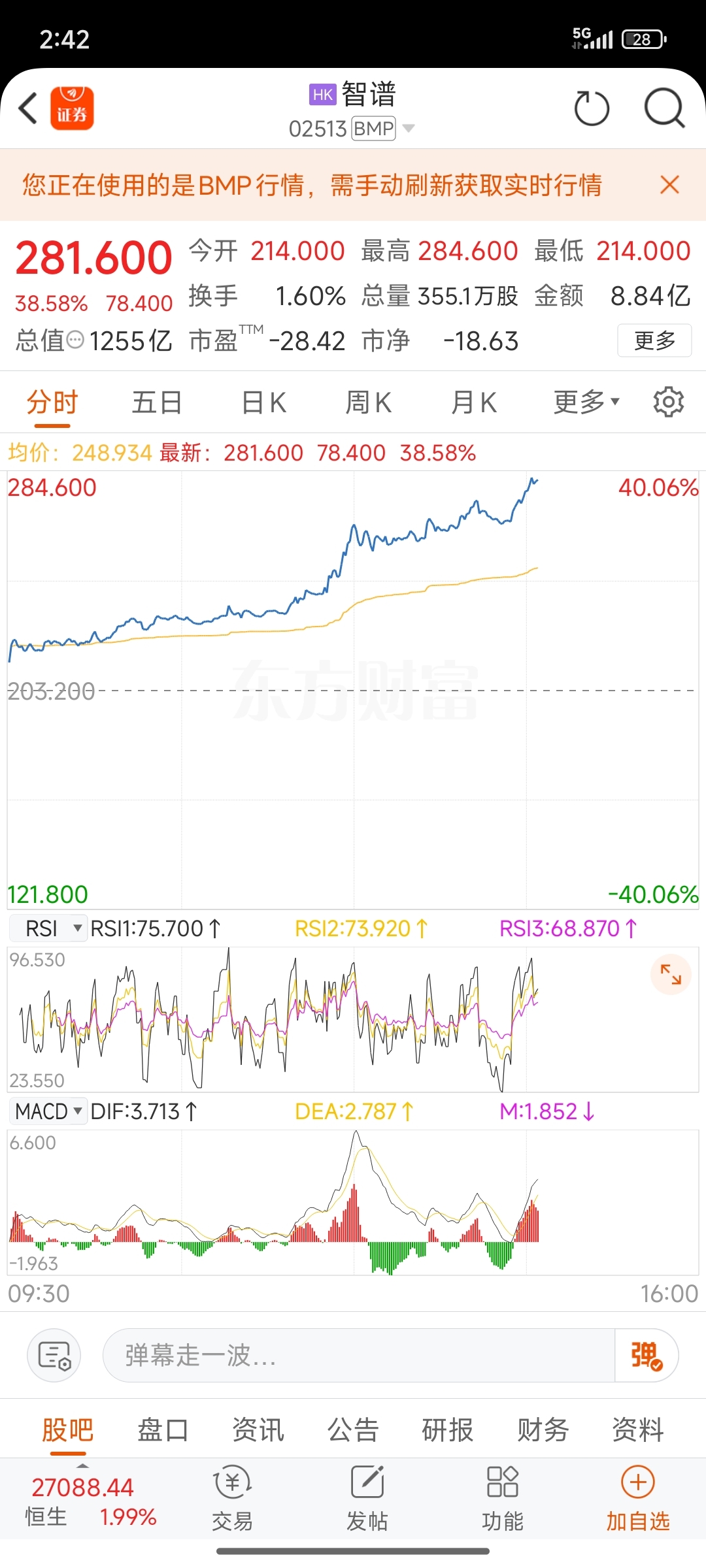Open the bullet comment list icon
706x1568 pixels.
[54, 1355]
